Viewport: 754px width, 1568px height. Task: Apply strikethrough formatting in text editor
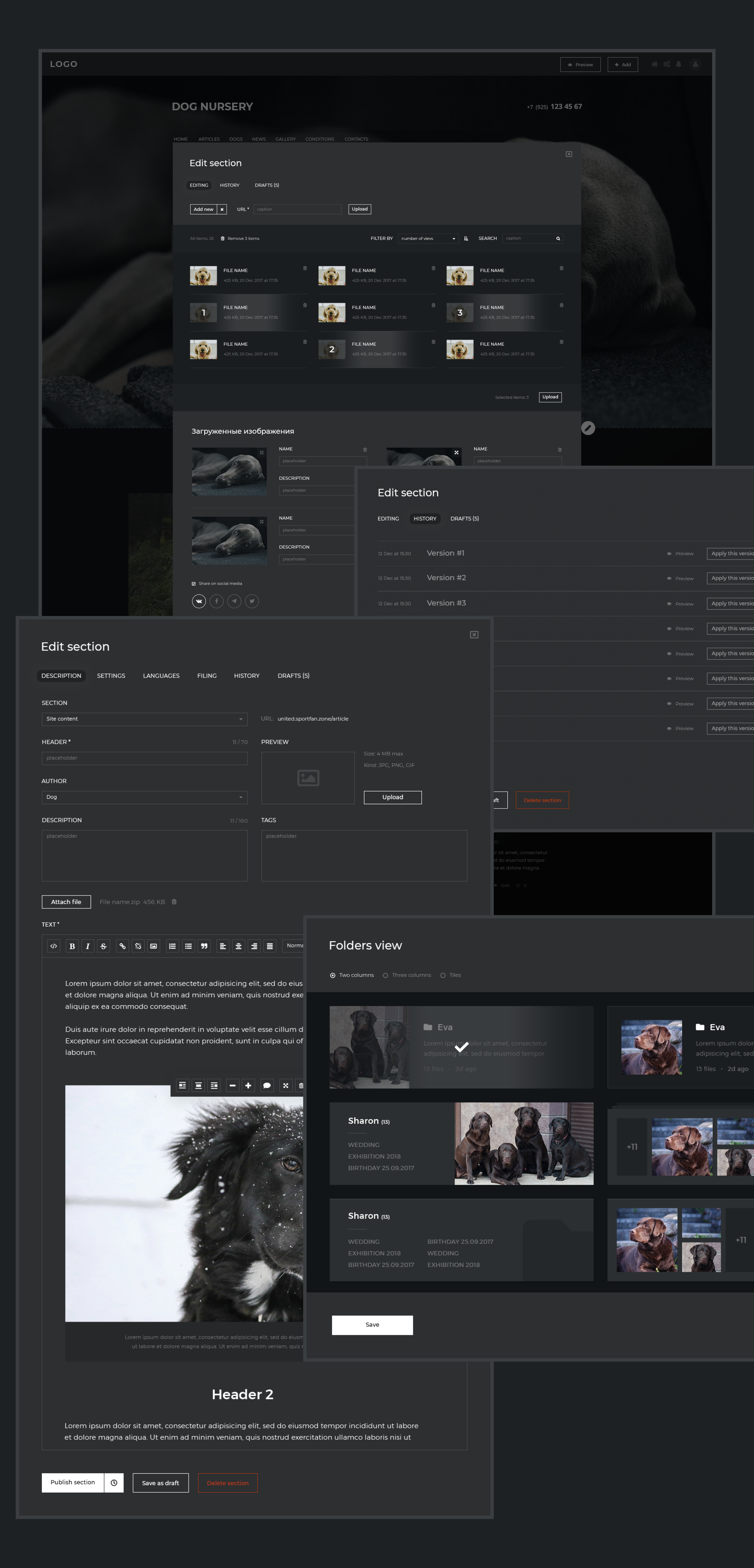coord(103,946)
